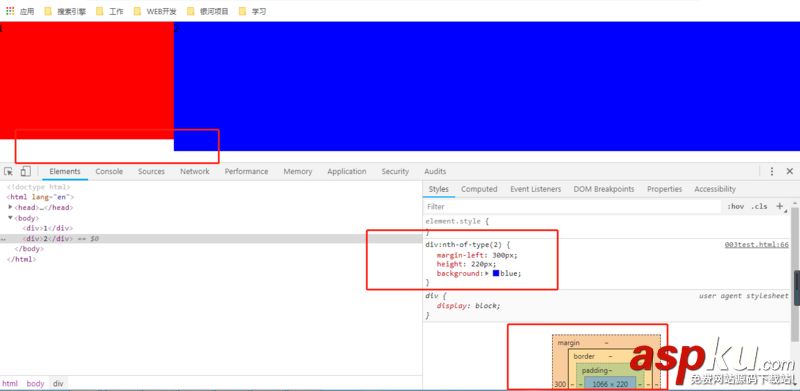800x391 pixels.
Task: Select the Event Listeners sidebar tab
Action: pos(536,189)
